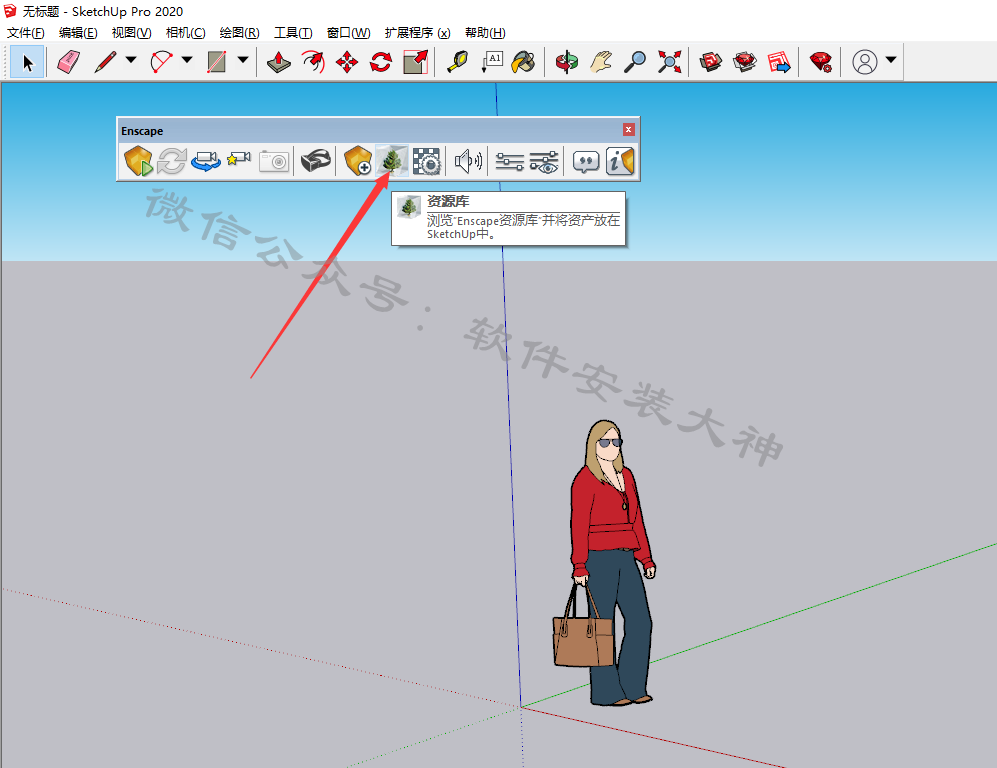Expand the Rectangle shapes dropdown arrow
This screenshot has height=768, width=997.
[243, 60]
